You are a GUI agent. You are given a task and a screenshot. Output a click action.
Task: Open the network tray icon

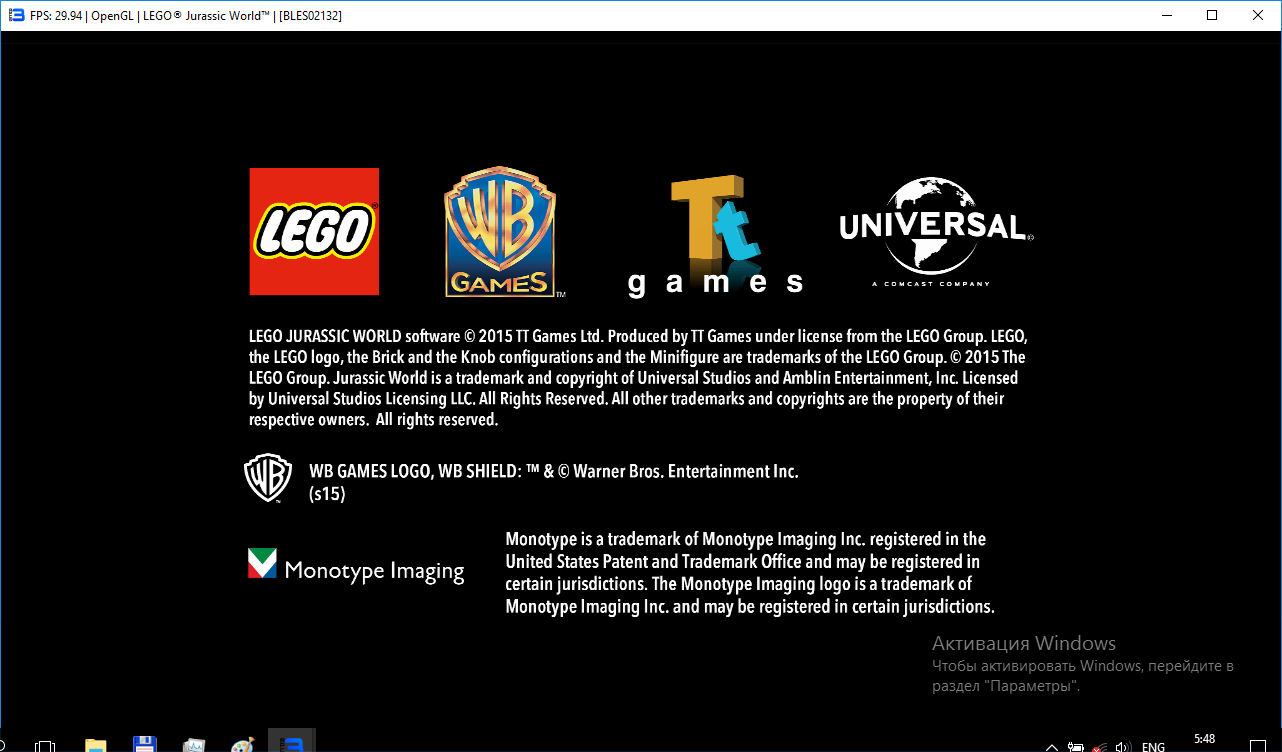(x=1100, y=746)
